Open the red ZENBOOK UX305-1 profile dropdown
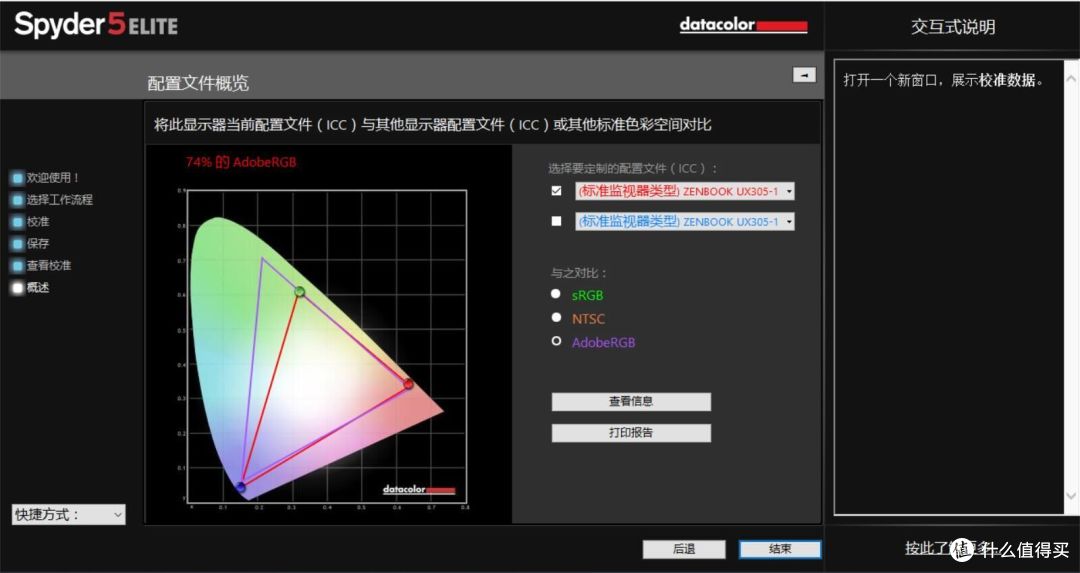 click(x=685, y=191)
